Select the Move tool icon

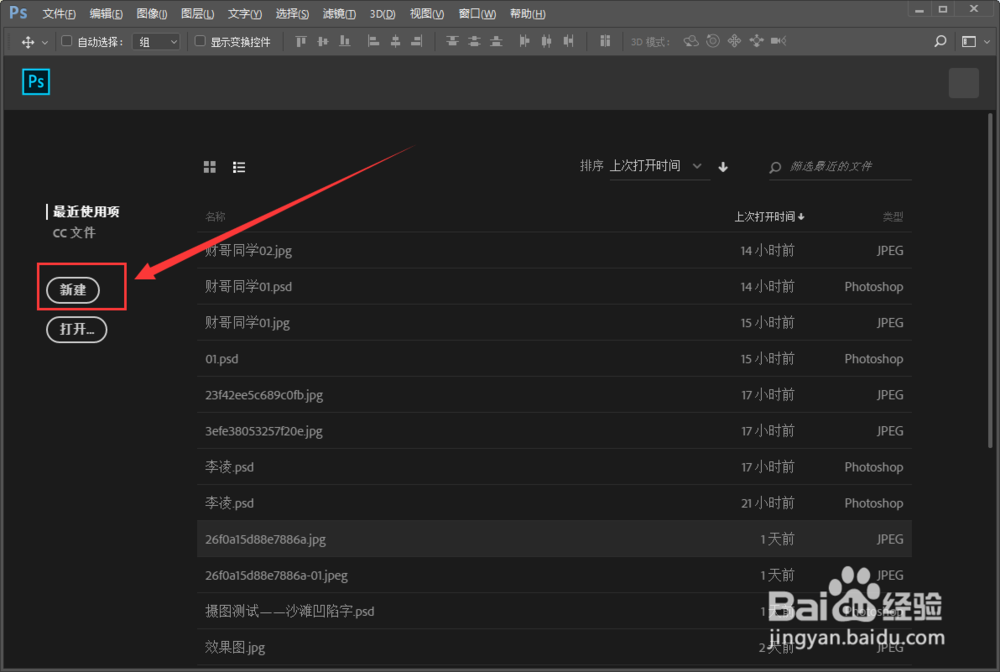[27, 42]
